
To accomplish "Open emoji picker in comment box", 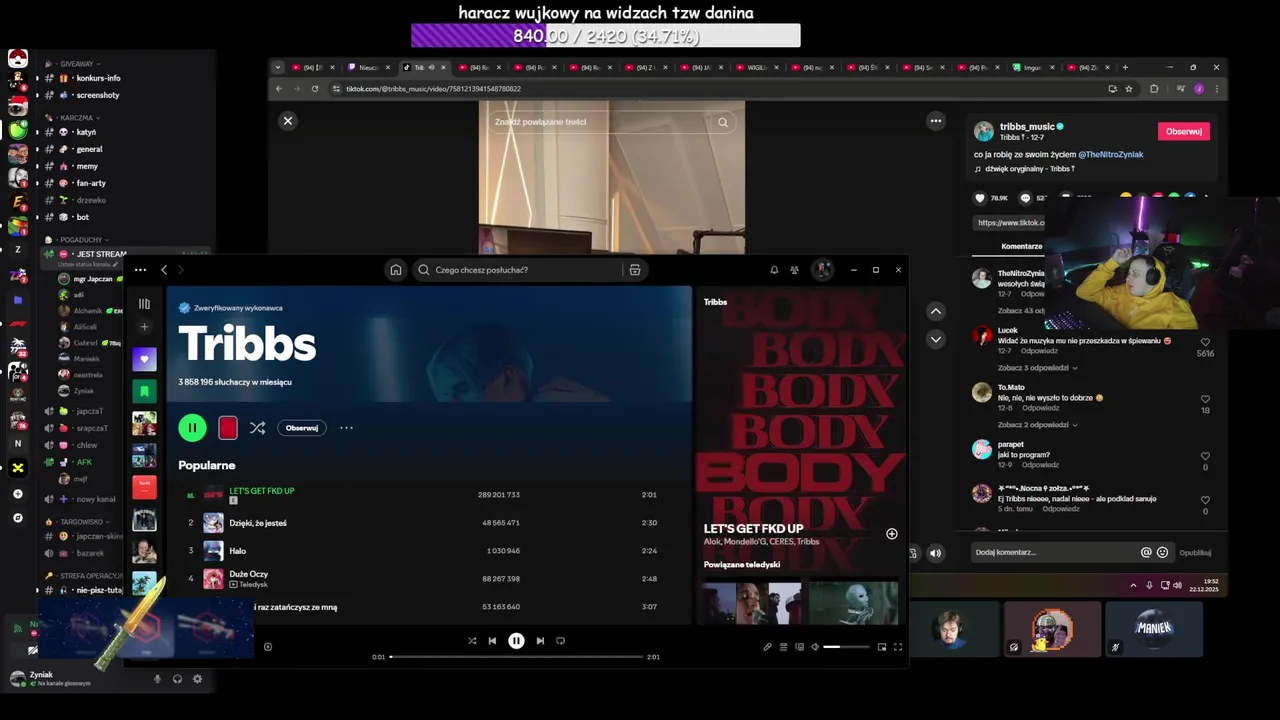I will [x=1162, y=552].
